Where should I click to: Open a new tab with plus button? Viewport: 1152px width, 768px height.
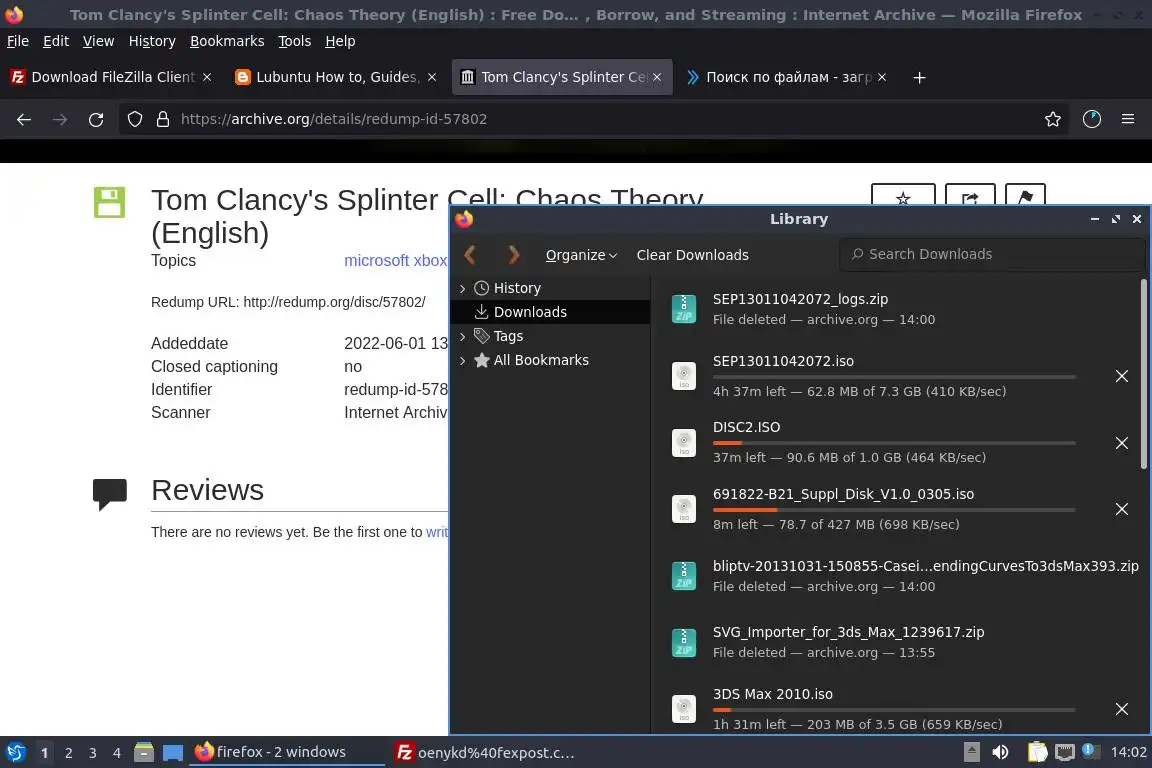pyautogui.click(x=919, y=77)
